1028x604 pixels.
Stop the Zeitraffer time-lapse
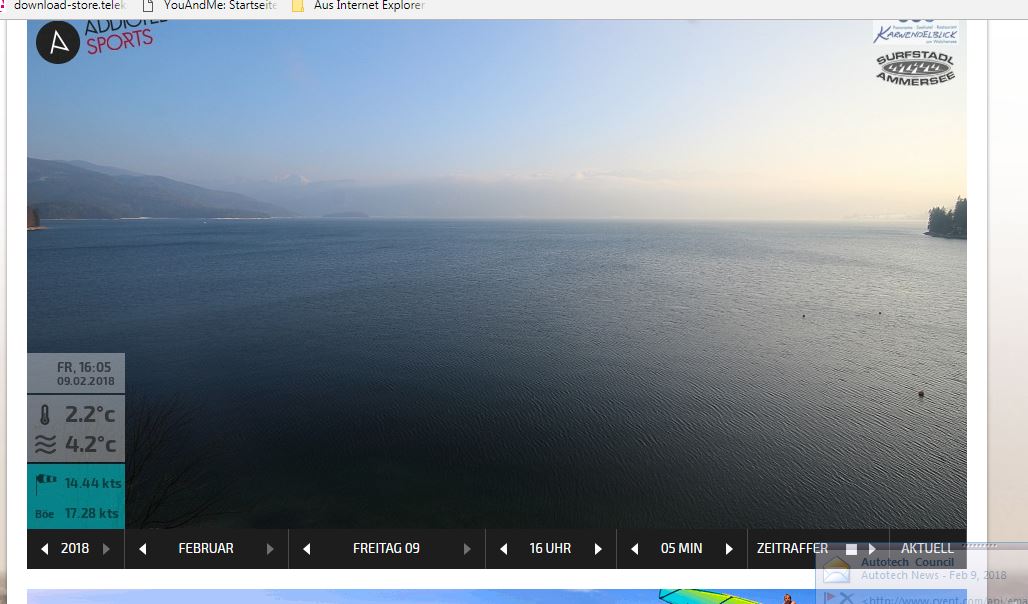click(x=851, y=549)
